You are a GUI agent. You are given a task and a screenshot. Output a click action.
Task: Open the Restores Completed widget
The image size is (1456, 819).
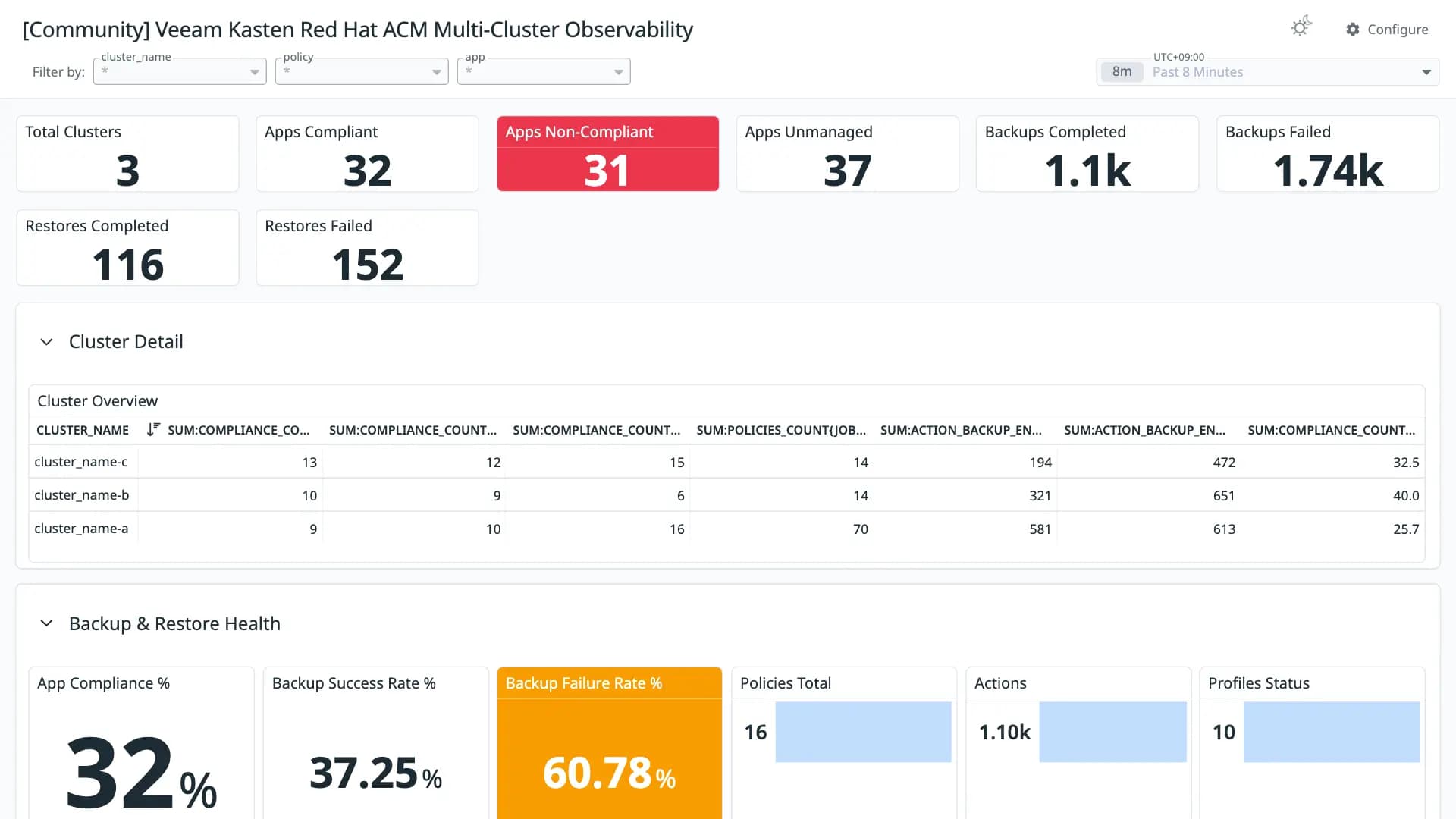pos(127,248)
